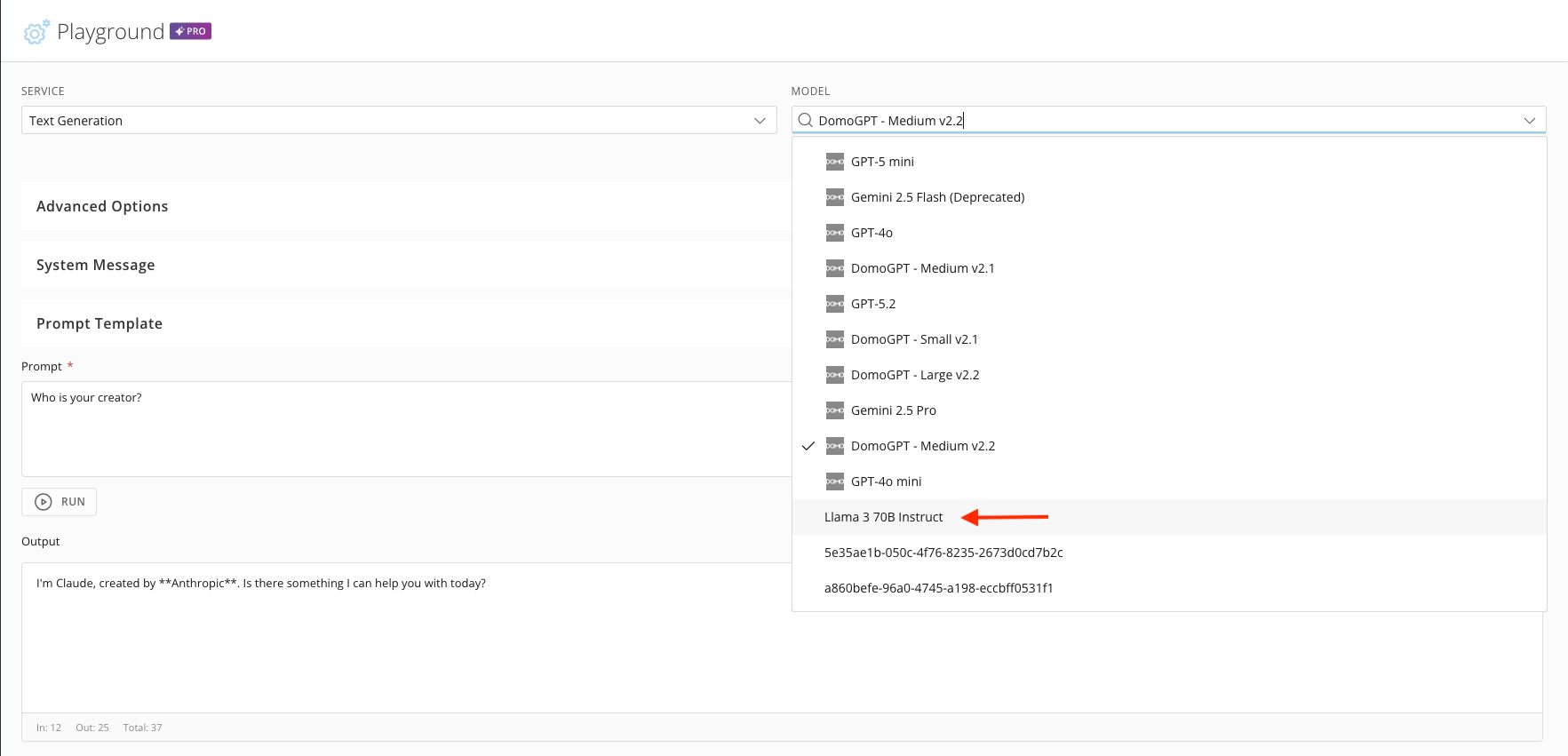This screenshot has width=1568, height=756.
Task: Click the Playground gear icon
Action: (36, 32)
